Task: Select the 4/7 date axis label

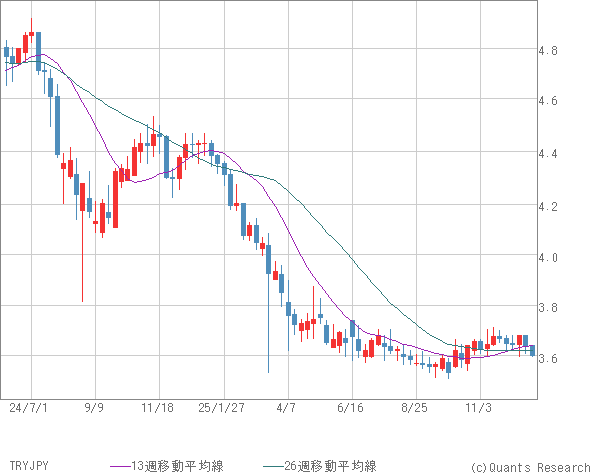Action: tap(287, 408)
